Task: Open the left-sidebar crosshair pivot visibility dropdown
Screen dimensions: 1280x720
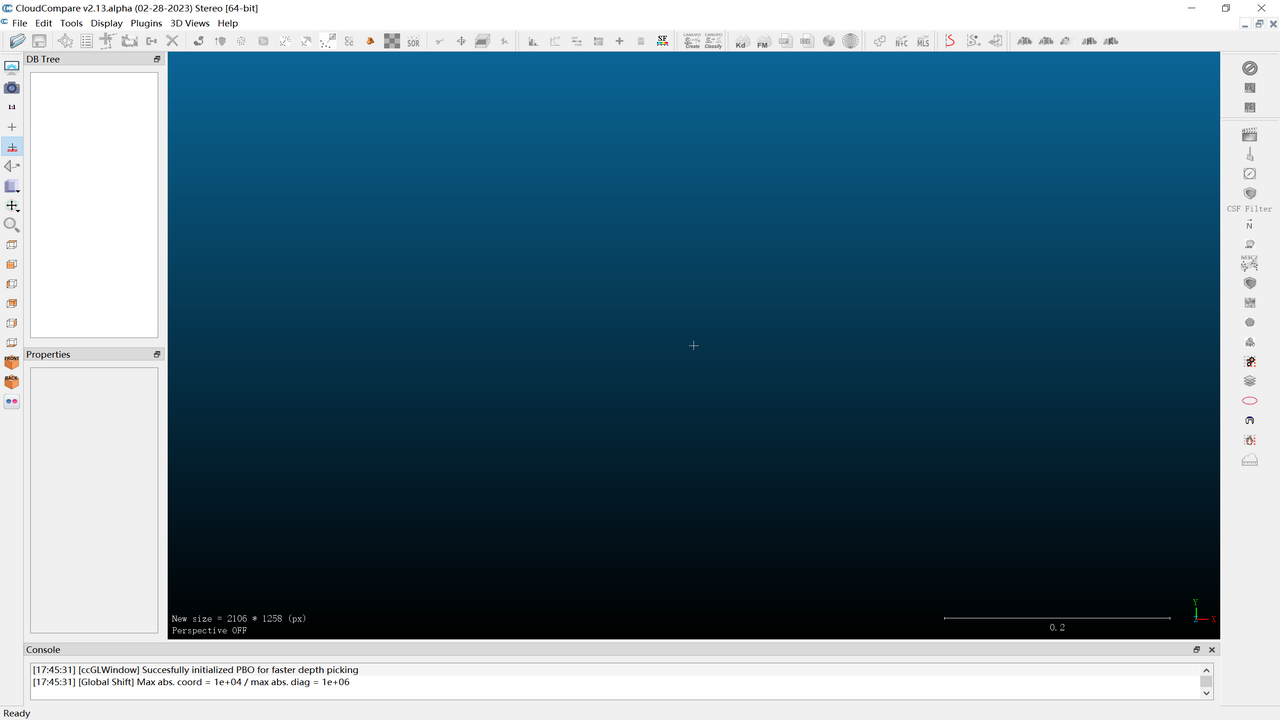Action: tap(12, 206)
